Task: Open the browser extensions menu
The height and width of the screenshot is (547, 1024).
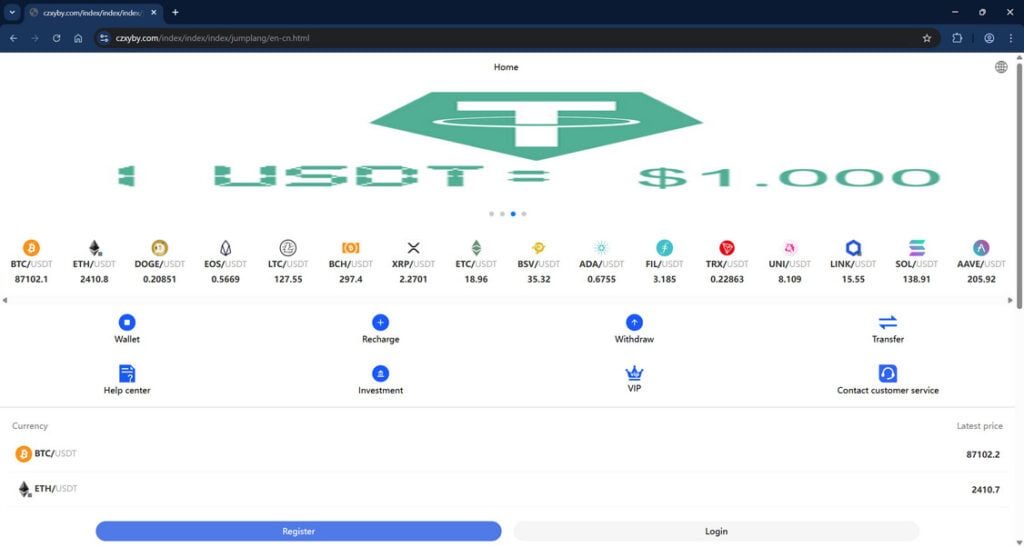Action: pos(957,39)
